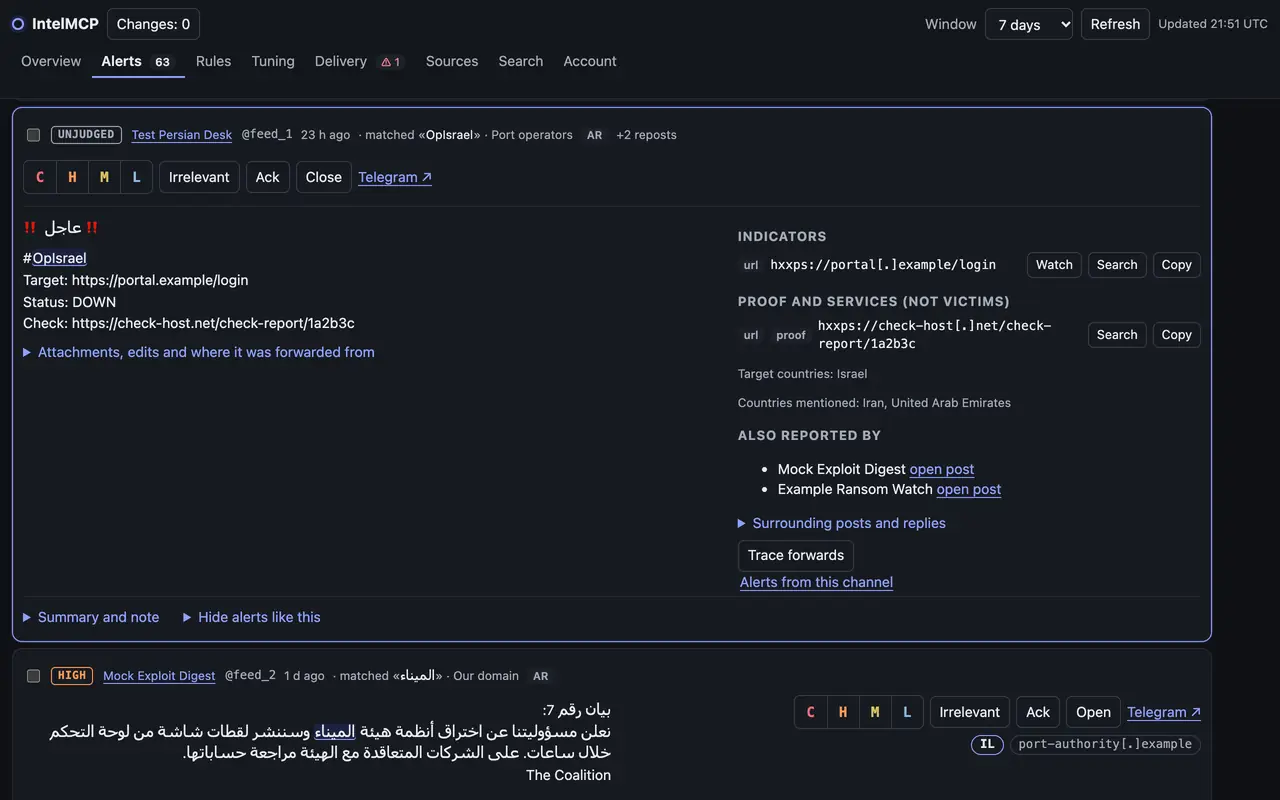Expand Surrounding posts and replies
Screen dimensions: 1280x800
(842, 523)
